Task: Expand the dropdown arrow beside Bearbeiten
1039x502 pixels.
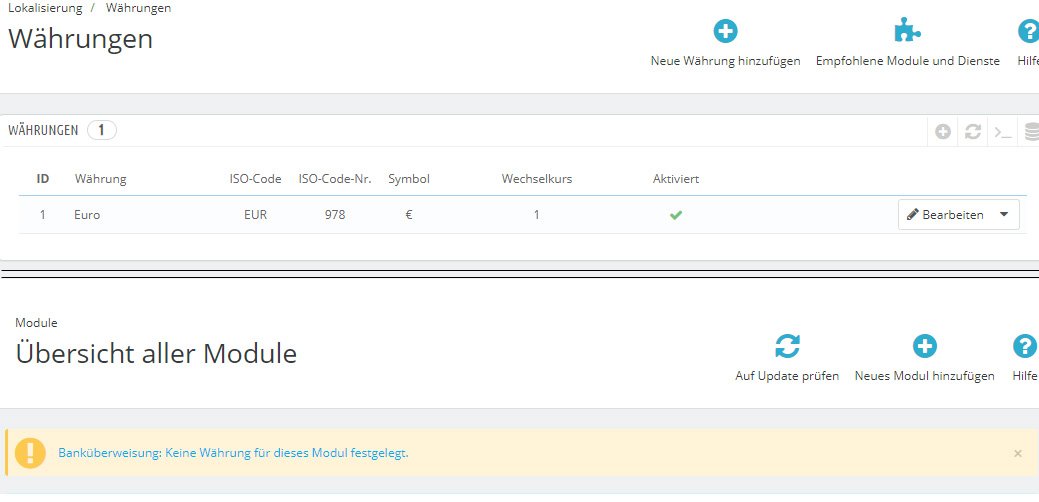Action: [x=1004, y=215]
